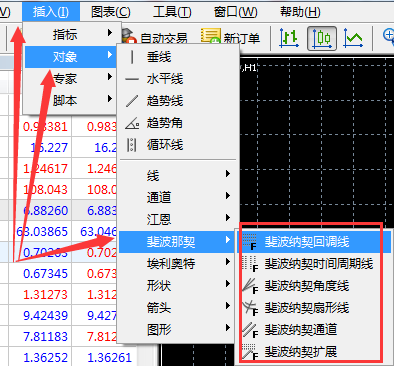Insert a 趋势角 trend angle

point(178,123)
